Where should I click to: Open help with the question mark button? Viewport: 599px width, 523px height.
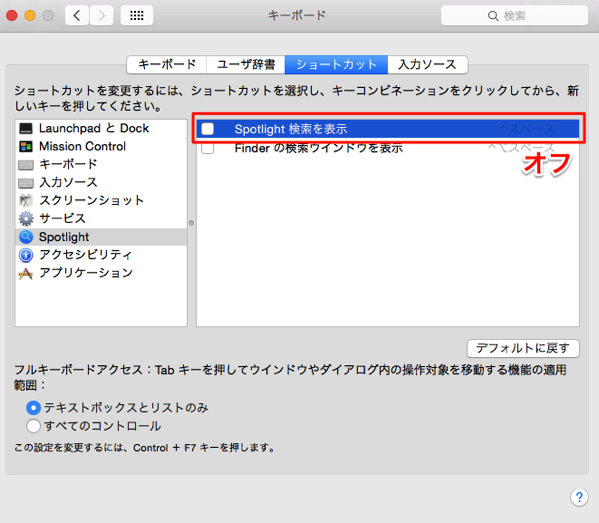(x=579, y=497)
